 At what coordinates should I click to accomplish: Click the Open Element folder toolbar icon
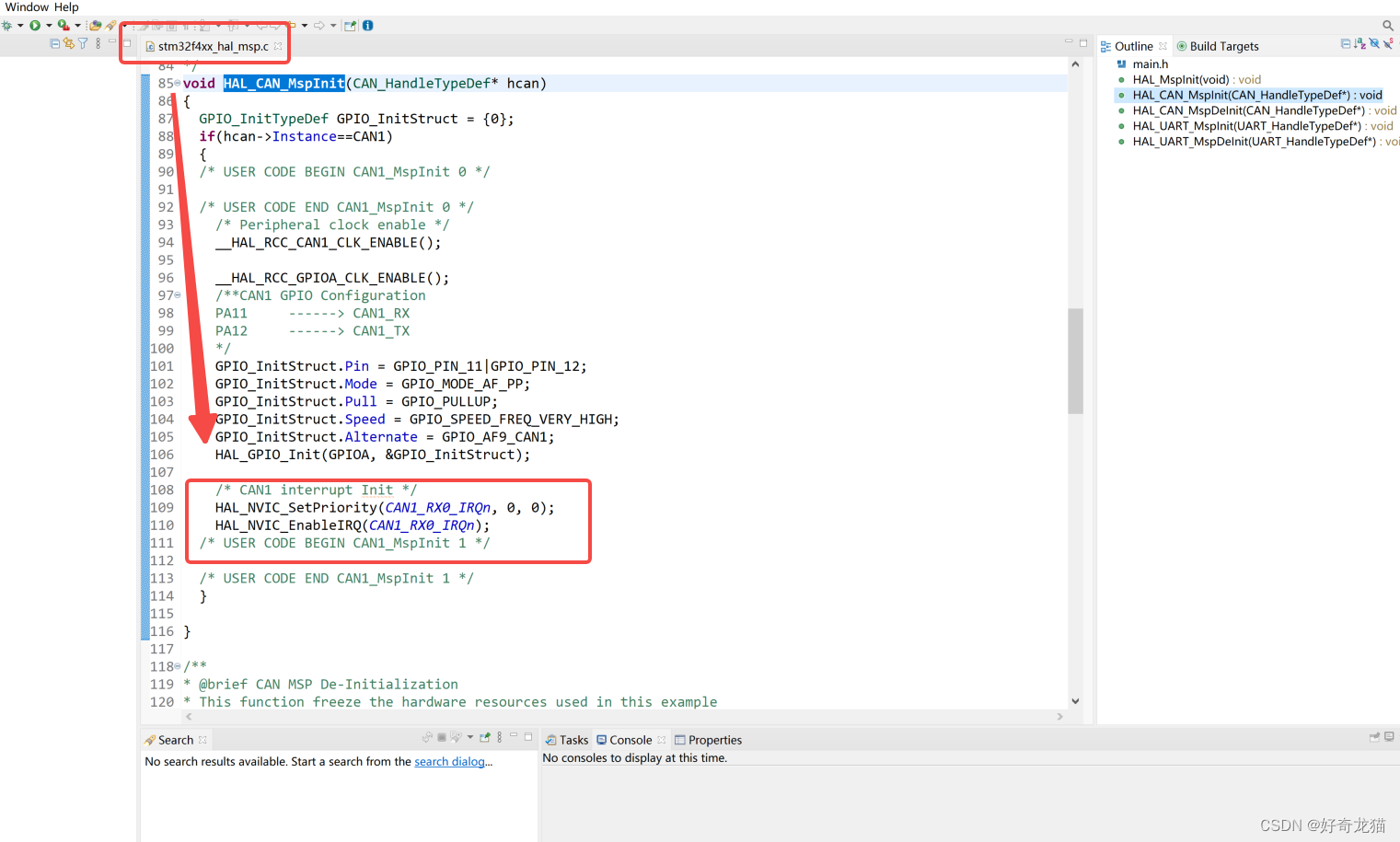[95, 26]
